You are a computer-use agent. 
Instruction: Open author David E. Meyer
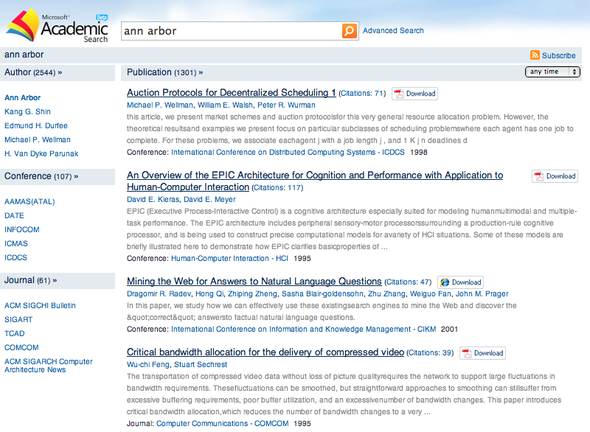[209, 199]
